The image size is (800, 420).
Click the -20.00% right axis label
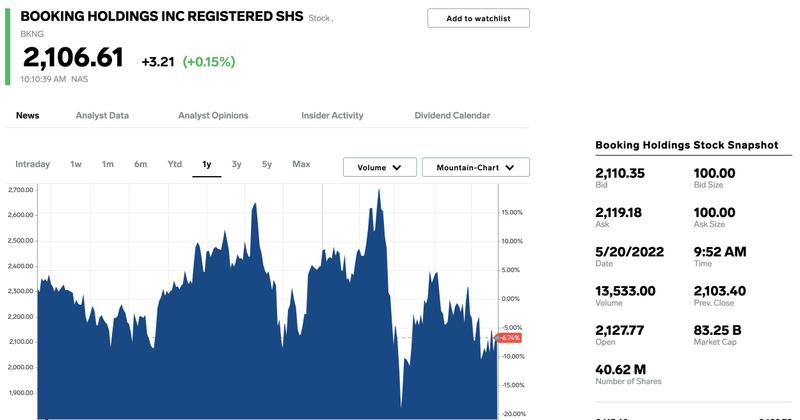point(513,414)
